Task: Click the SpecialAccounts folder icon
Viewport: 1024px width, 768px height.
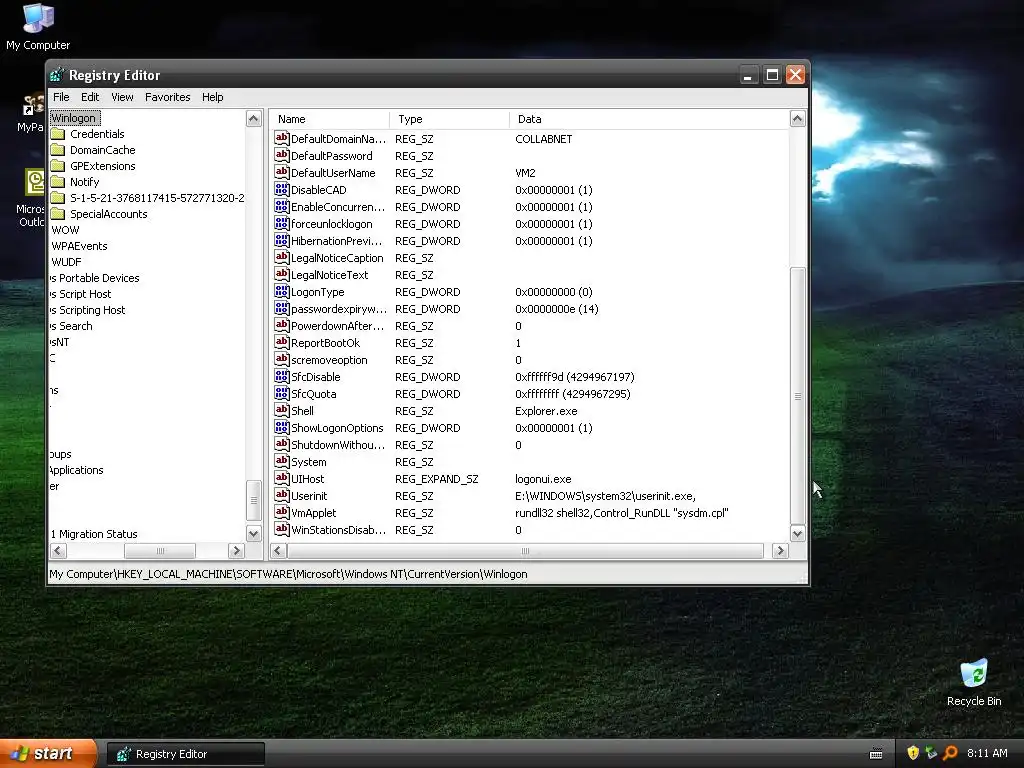Action: tap(58, 214)
